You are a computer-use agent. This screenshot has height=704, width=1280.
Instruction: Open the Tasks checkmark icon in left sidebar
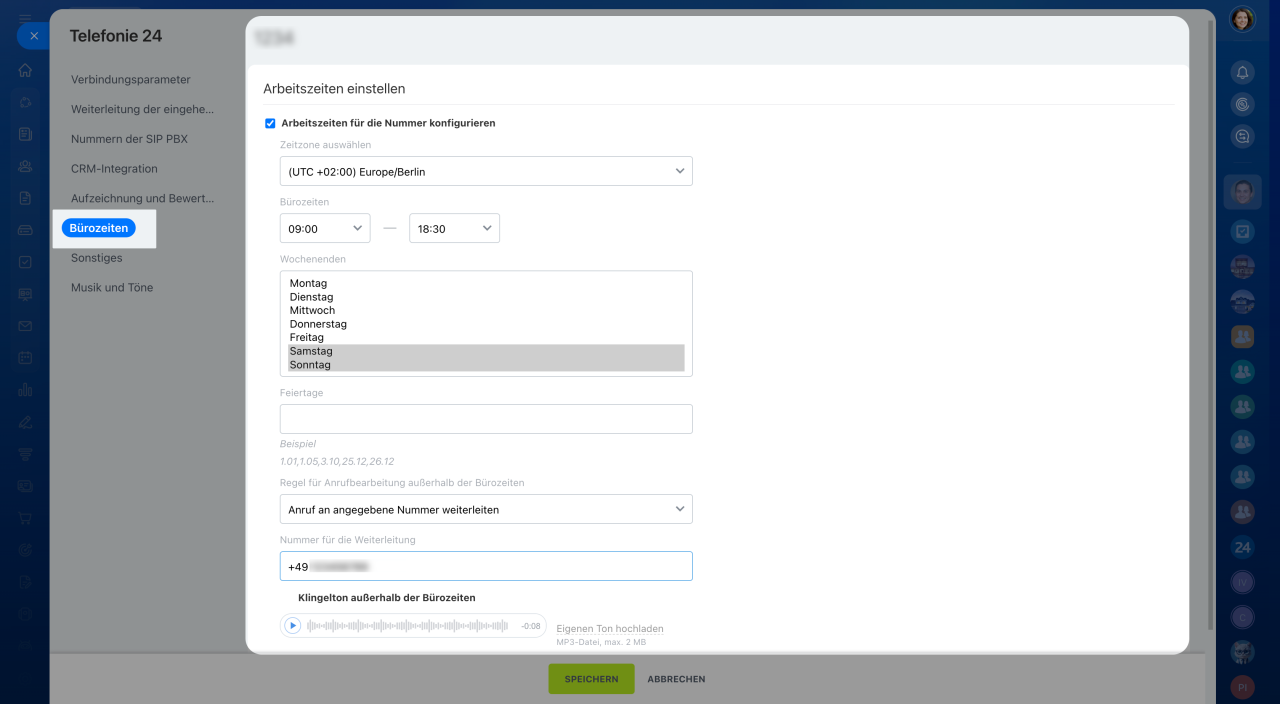[x=26, y=262]
